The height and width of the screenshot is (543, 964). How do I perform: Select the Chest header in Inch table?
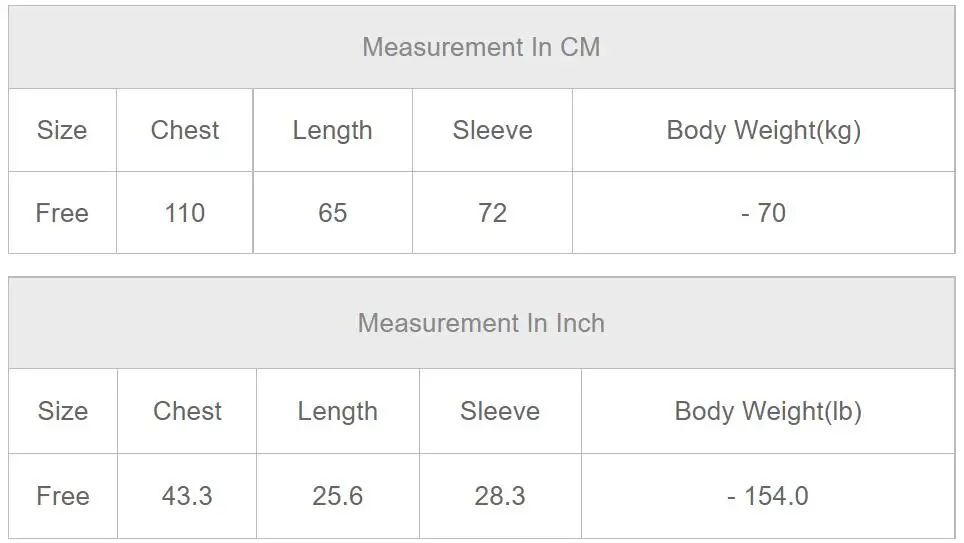pyautogui.click(x=188, y=411)
